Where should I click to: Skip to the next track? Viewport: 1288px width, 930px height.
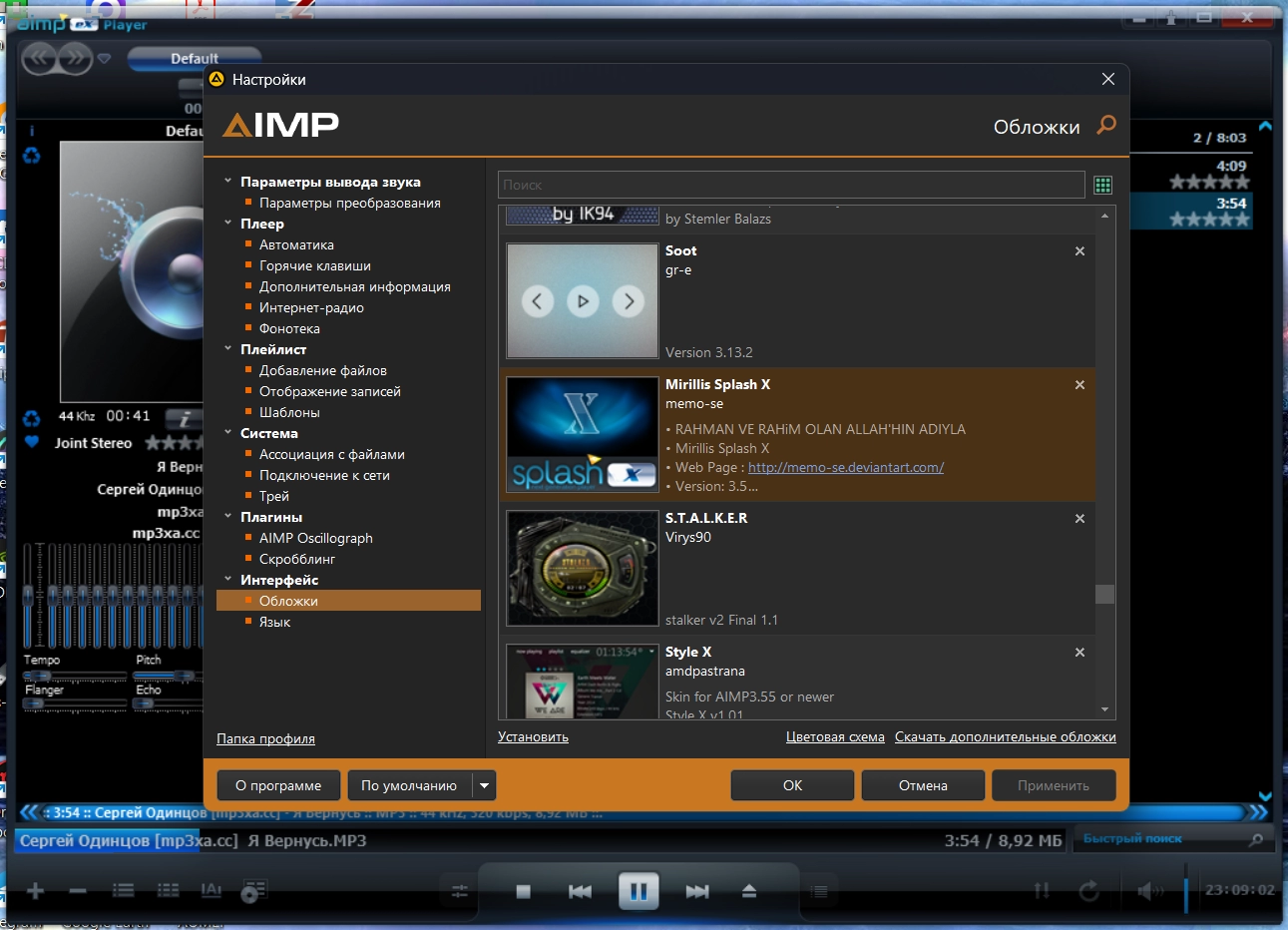point(697,891)
